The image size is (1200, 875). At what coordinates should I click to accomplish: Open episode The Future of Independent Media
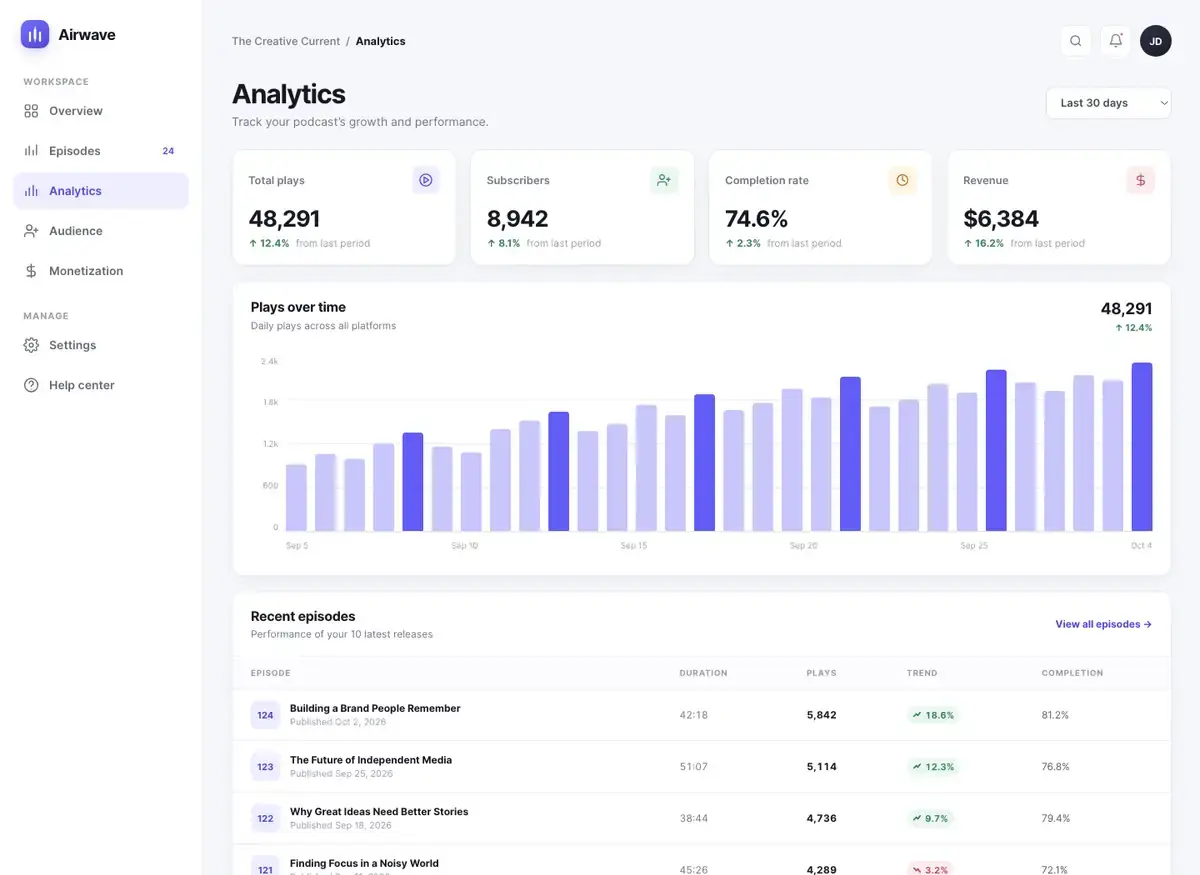pos(371,760)
